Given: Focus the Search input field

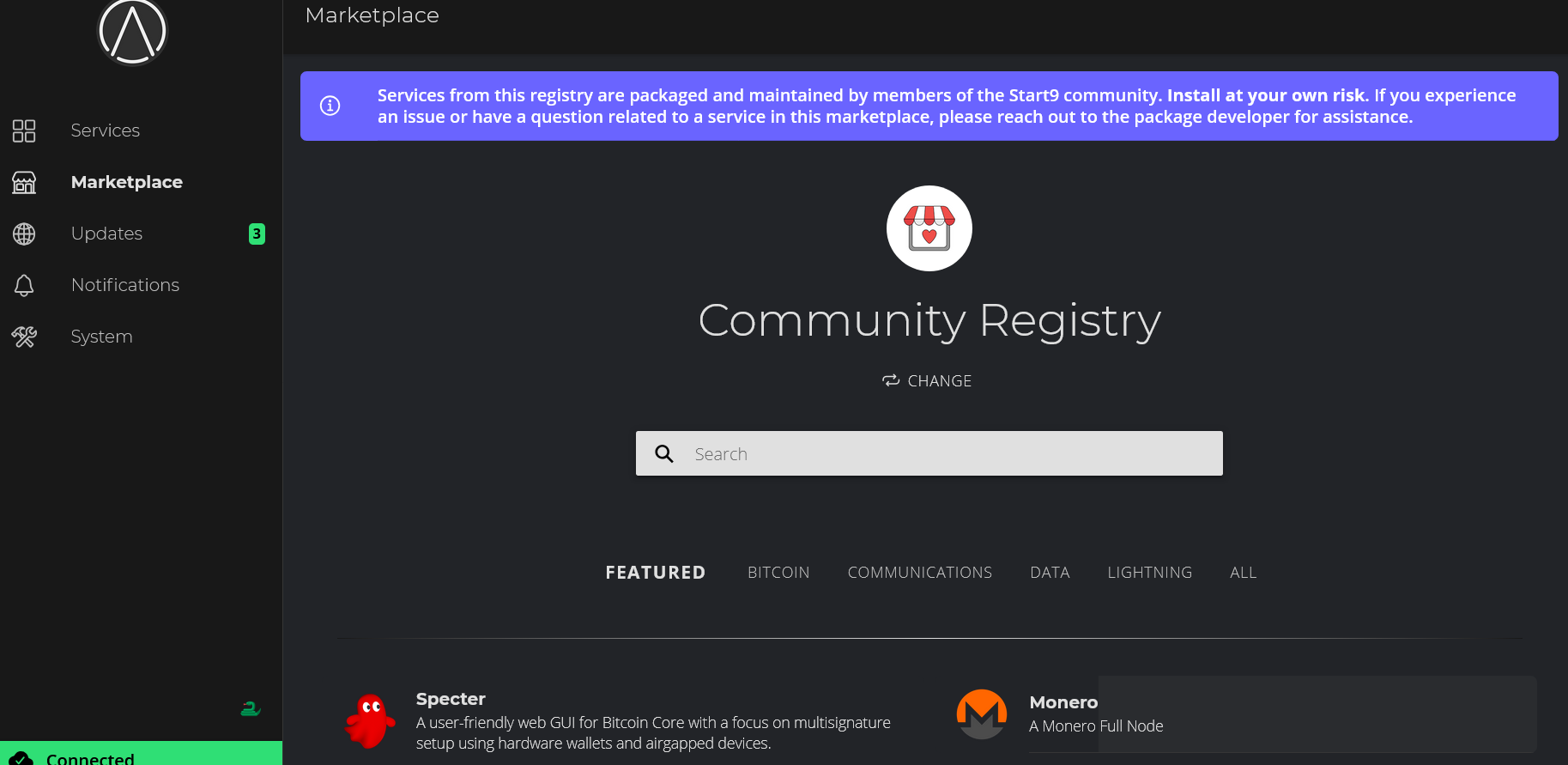Looking at the screenshot, I should click(929, 453).
